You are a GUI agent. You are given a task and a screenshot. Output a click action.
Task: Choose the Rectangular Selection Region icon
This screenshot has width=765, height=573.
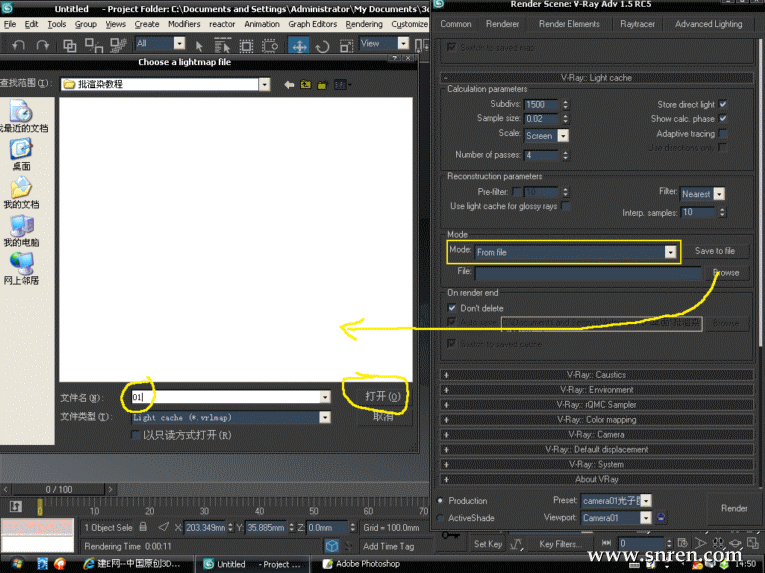(246, 46)
